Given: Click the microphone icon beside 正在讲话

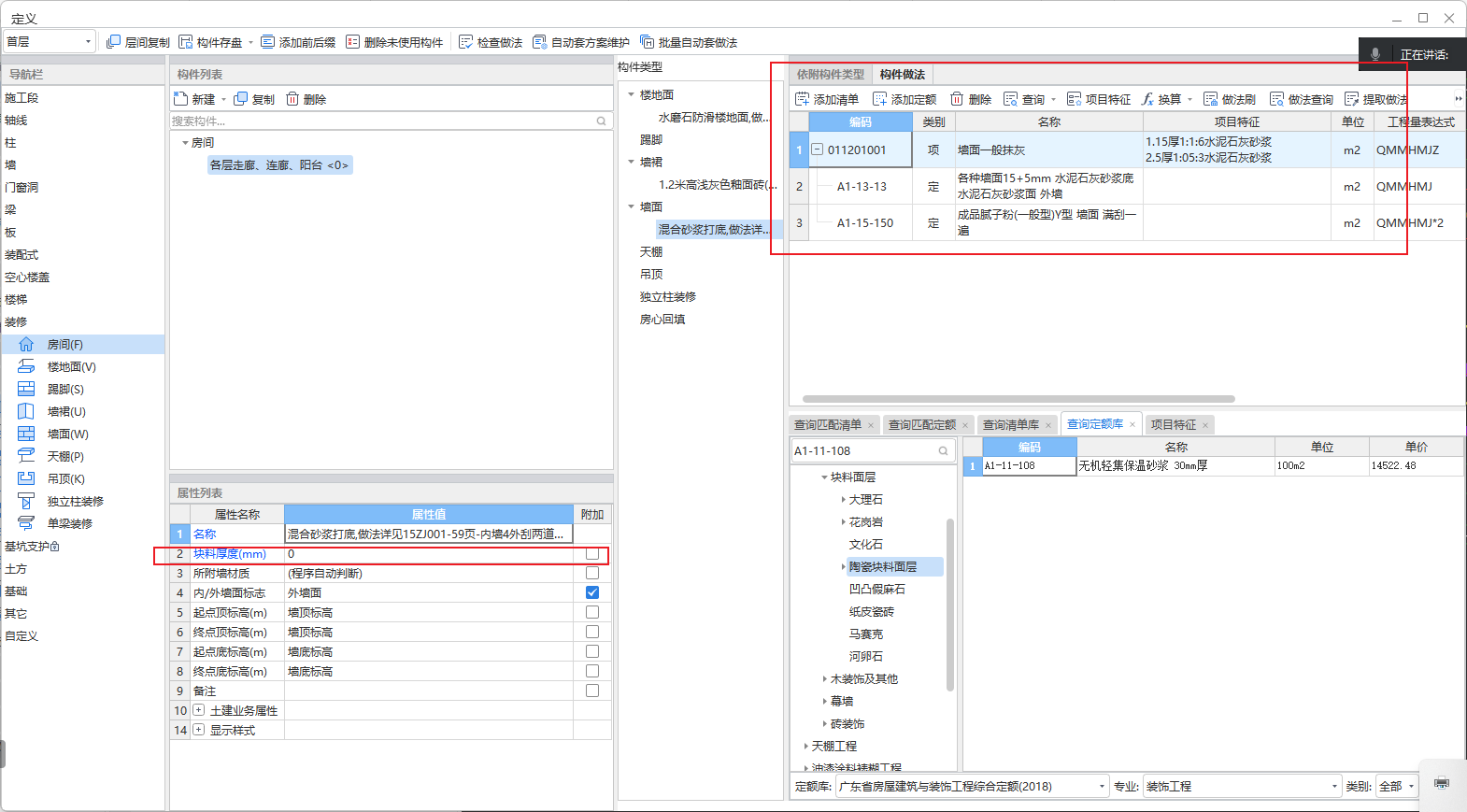Looking at the screenshot, I should pyautogui.click(x=1374, y=54).
